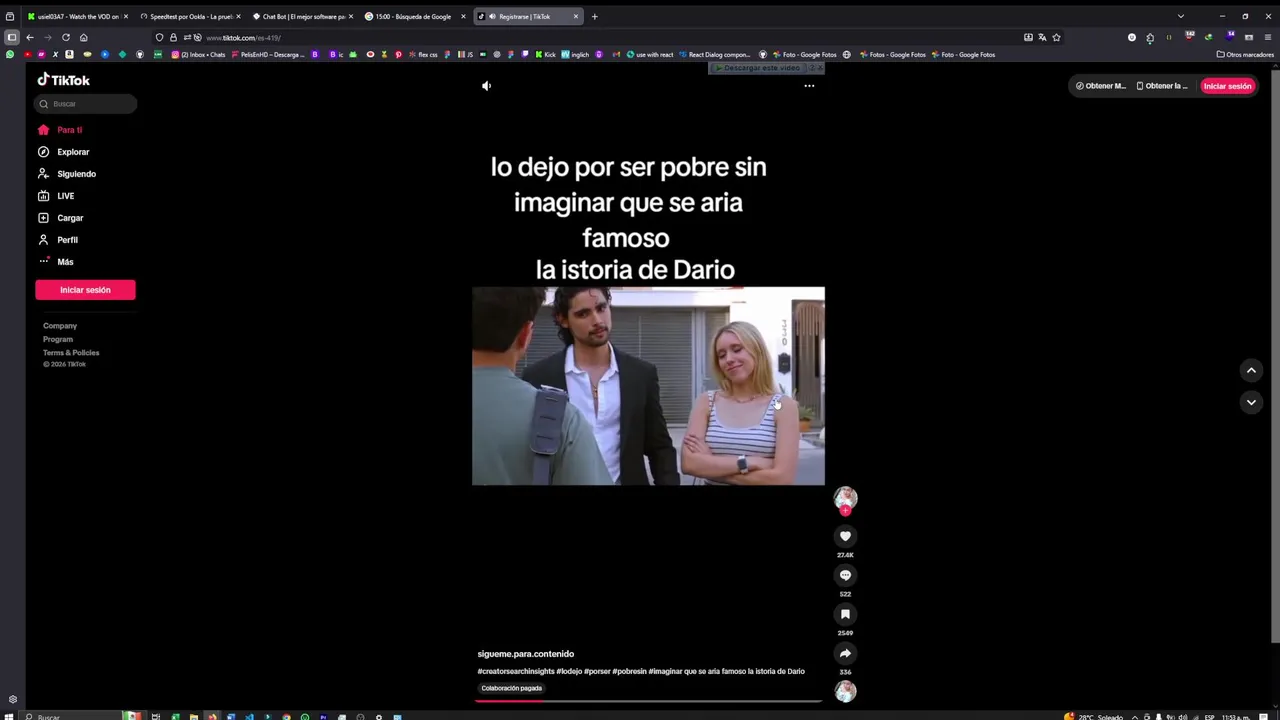Open the taskbar clock showing 11:53 a.m.

(x=1235, y=716)
